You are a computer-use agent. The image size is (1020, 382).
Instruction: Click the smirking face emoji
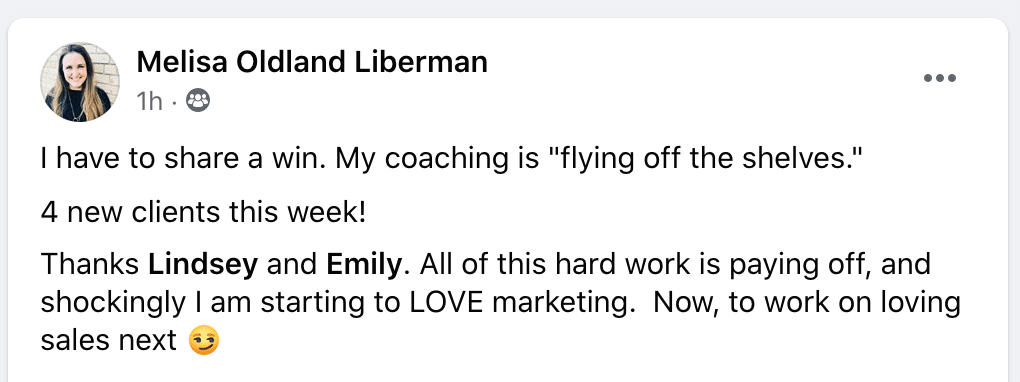pyautogui.click(x=204, y=341)
